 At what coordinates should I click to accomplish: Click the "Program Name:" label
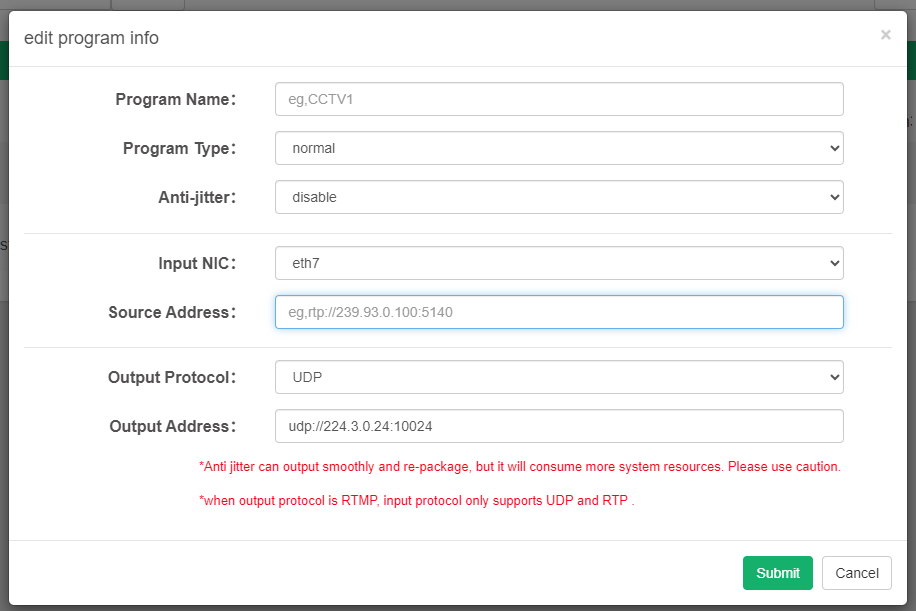pos(175,99)
